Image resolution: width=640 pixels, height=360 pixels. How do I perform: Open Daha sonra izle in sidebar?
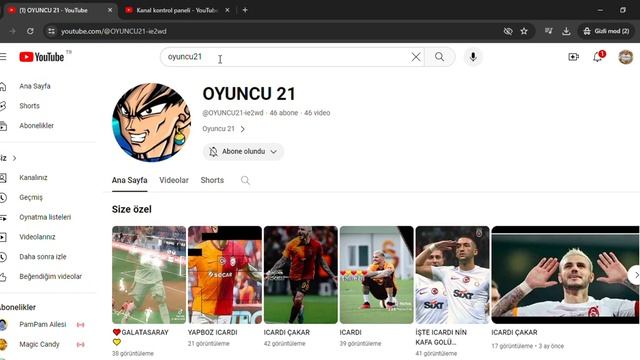click(42, 257)
